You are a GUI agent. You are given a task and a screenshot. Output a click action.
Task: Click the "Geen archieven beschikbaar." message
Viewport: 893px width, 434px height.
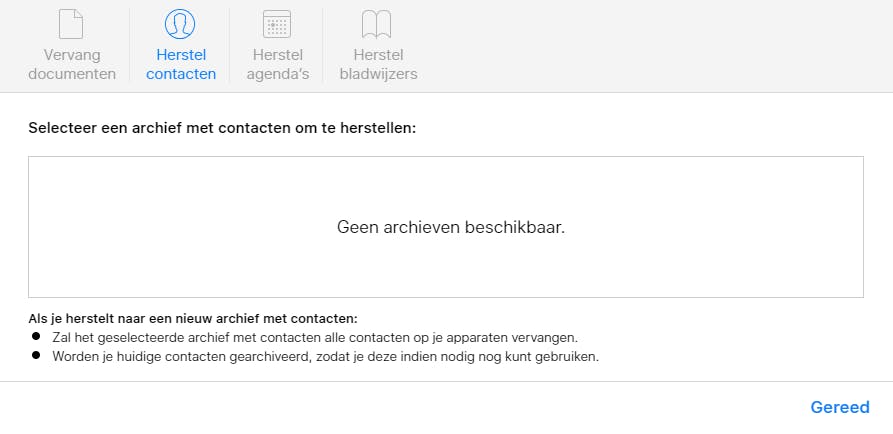pyautogui.click(x=450, y=227)
